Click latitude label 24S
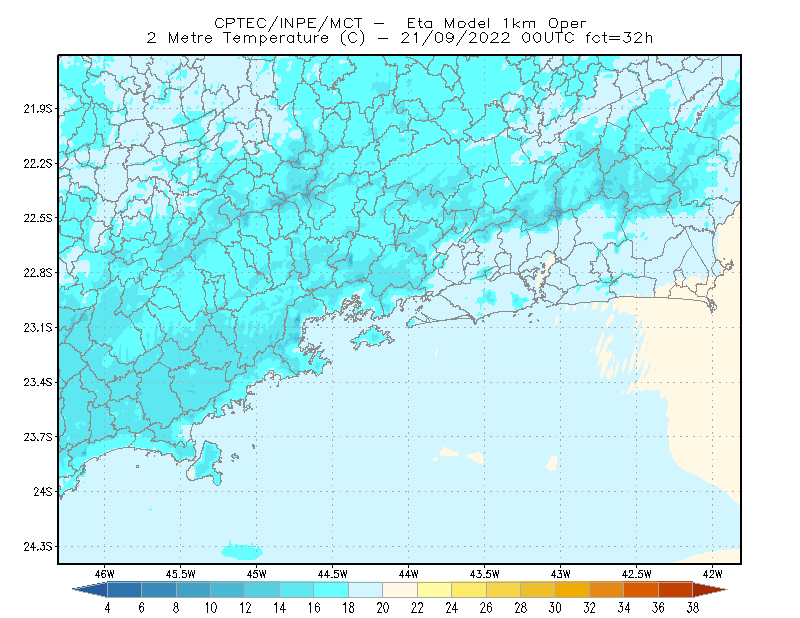The width and height of the screenshot is (800, 618). 43,491
